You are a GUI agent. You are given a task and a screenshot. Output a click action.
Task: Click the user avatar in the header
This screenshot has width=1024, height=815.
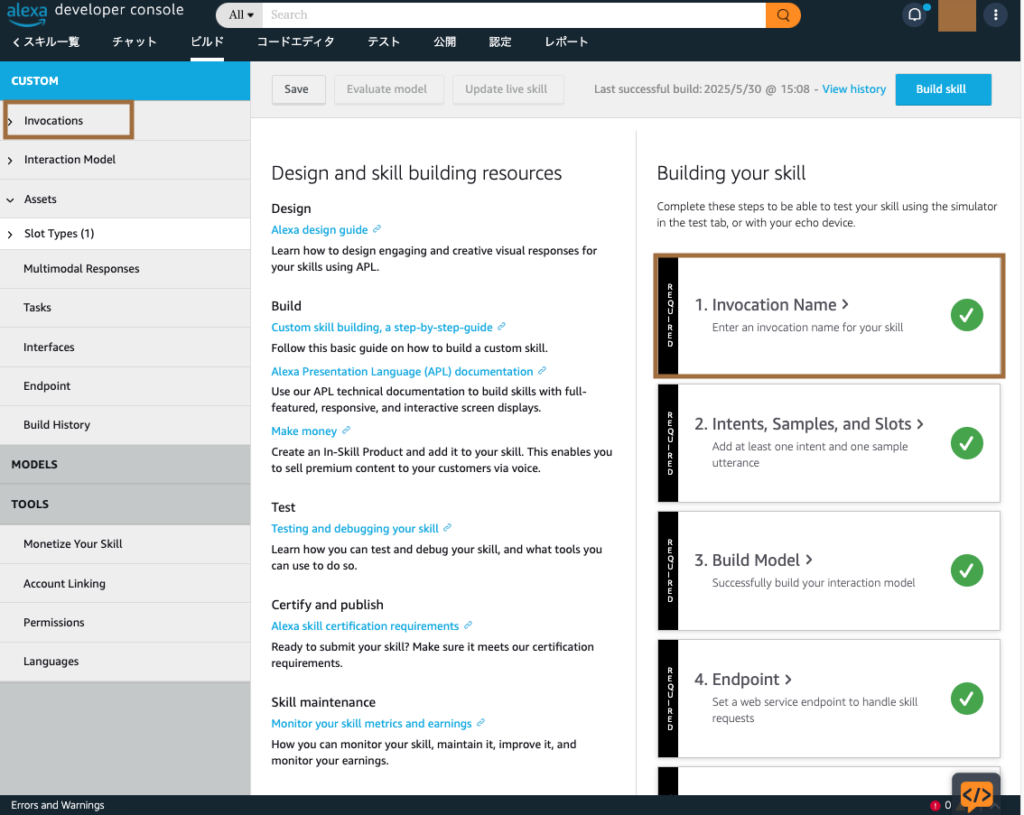pos(956,15)
